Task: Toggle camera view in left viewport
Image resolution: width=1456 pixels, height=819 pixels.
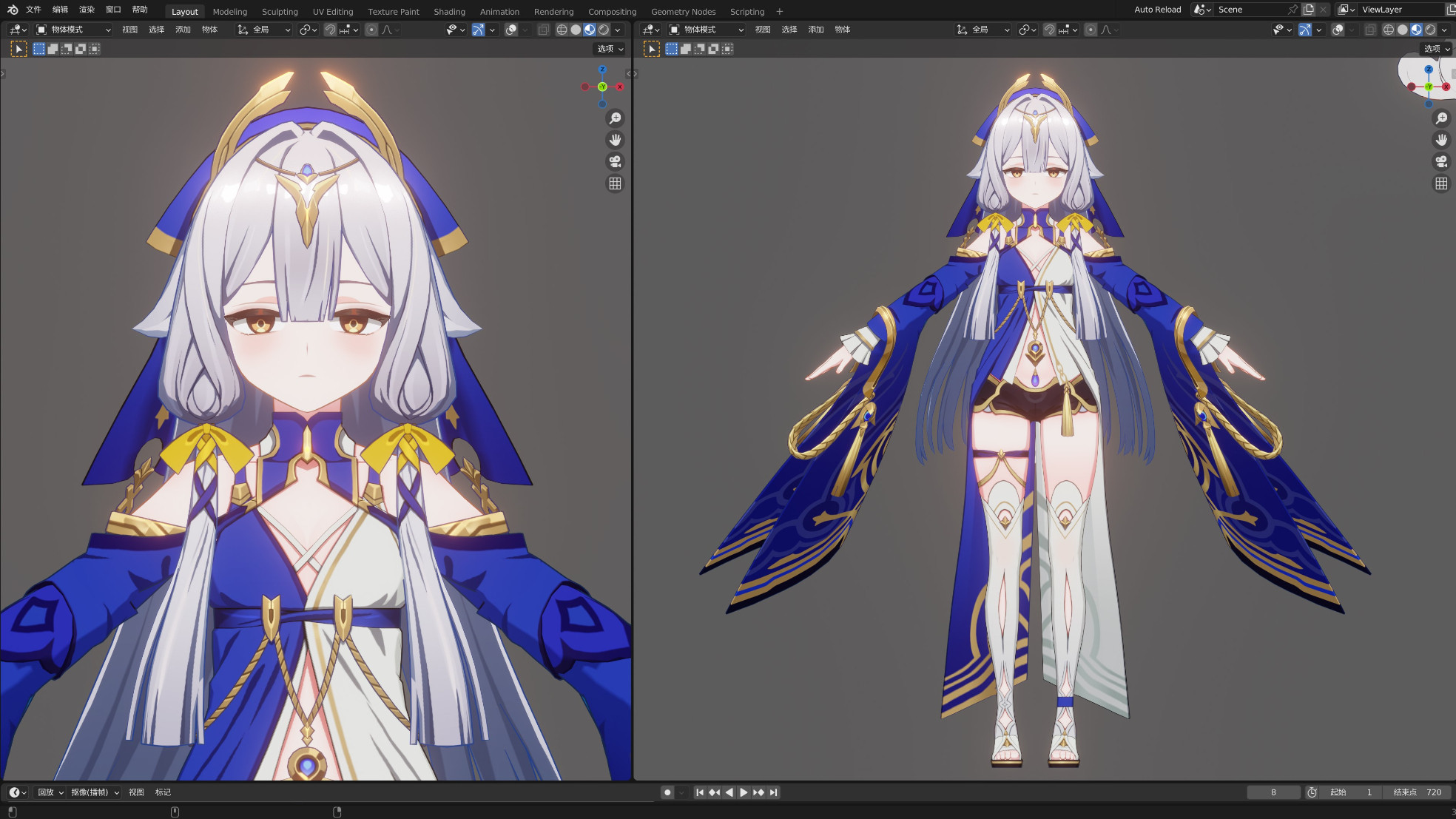Action: [615, 162]
